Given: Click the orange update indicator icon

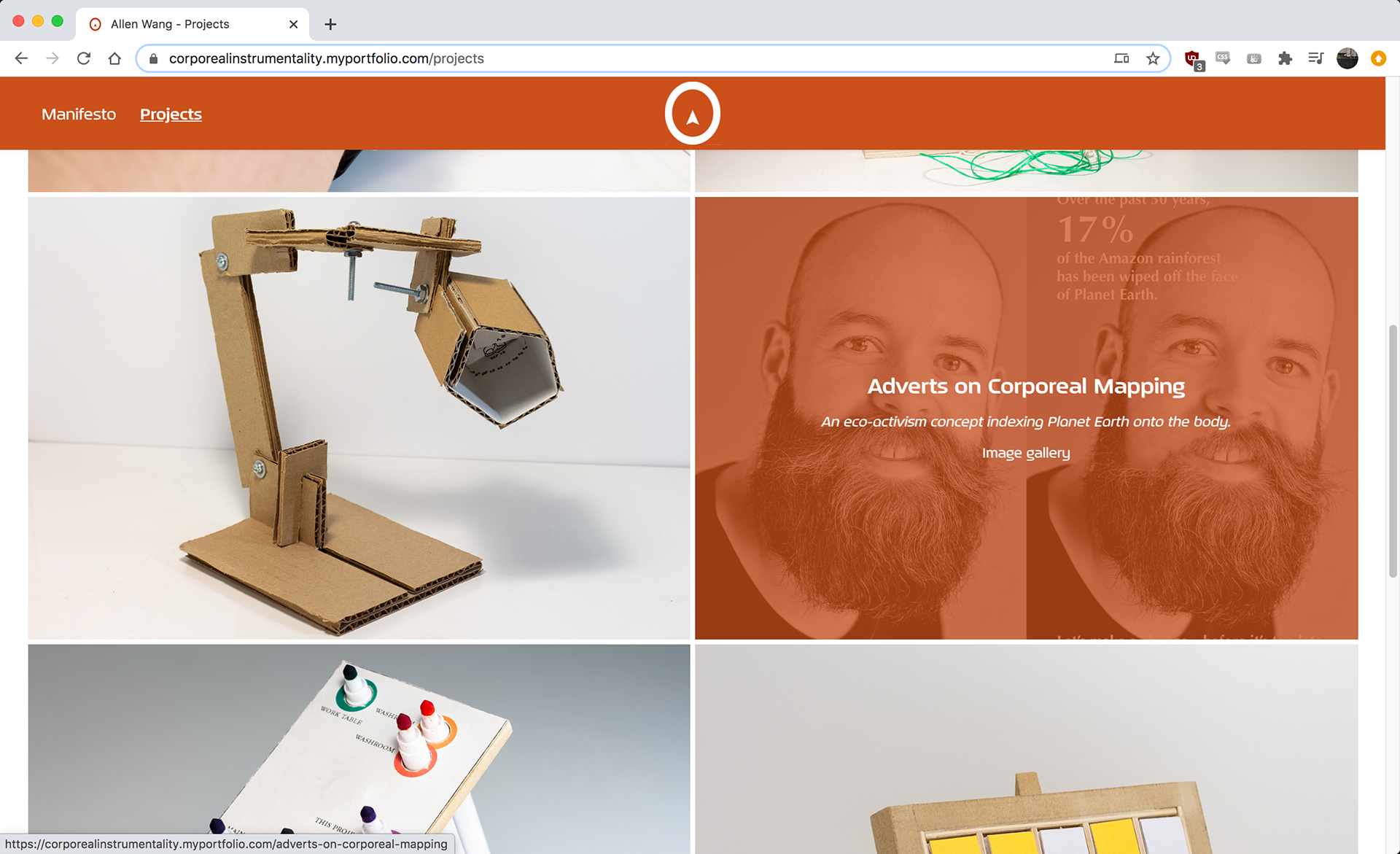Looking at the screenshot, I should coord(1378,58).
